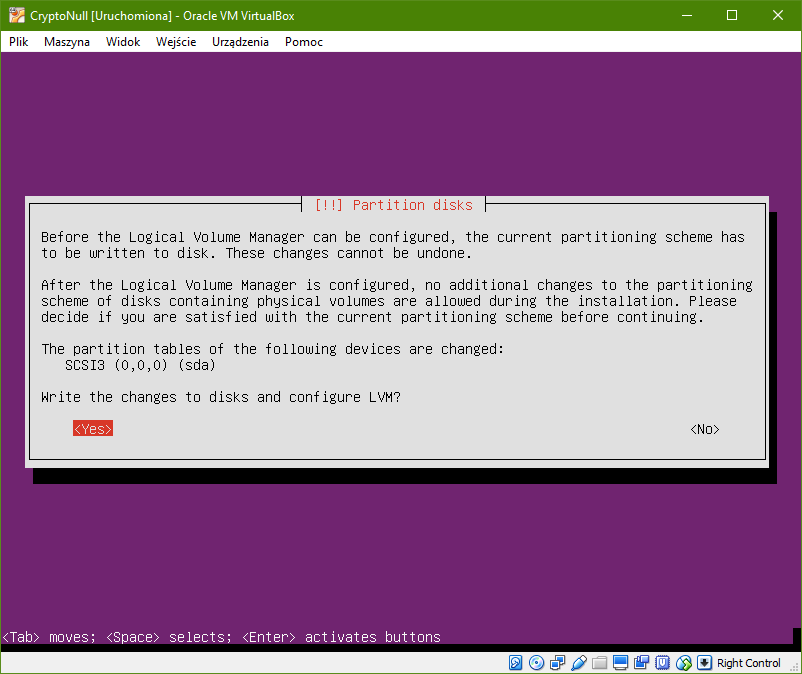
Task: Open the optical drives status icon
Action: point(536,663)
